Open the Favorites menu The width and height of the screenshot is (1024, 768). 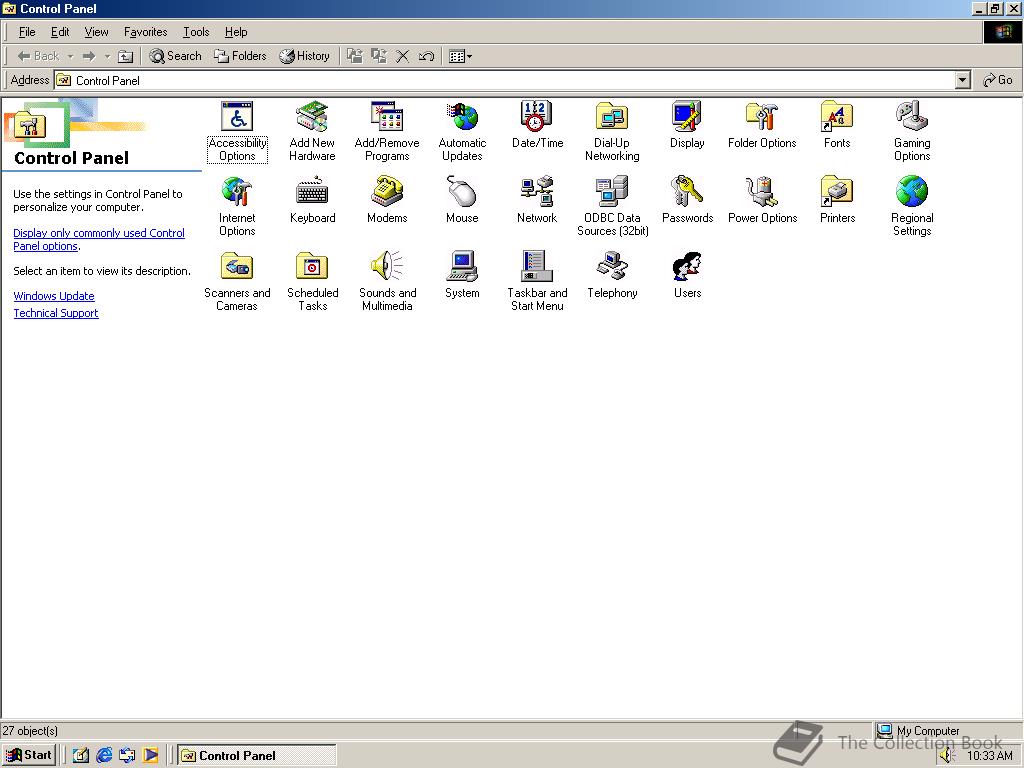coord(145,31)
